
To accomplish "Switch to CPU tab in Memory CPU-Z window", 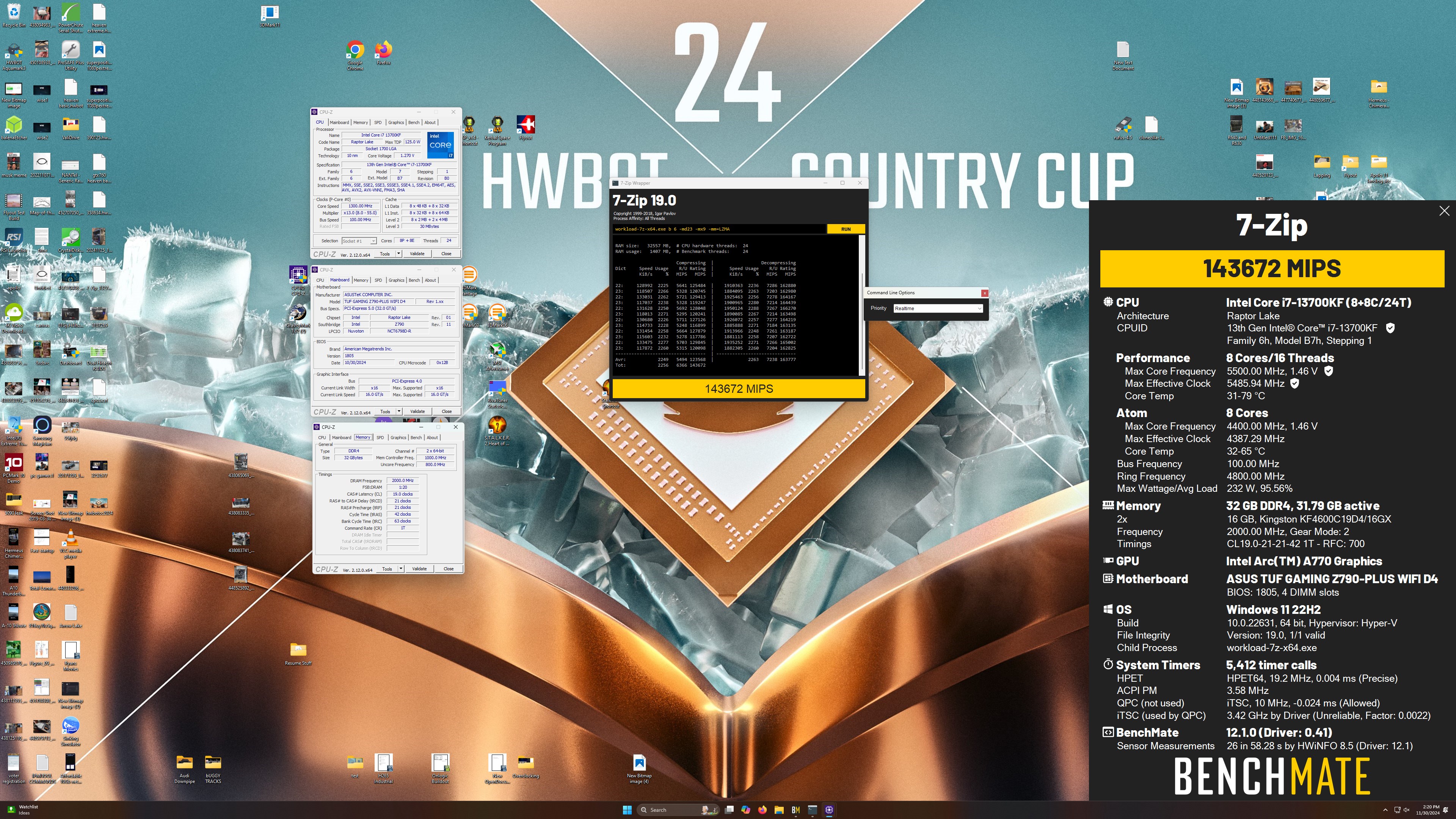I will click(322, 438).
